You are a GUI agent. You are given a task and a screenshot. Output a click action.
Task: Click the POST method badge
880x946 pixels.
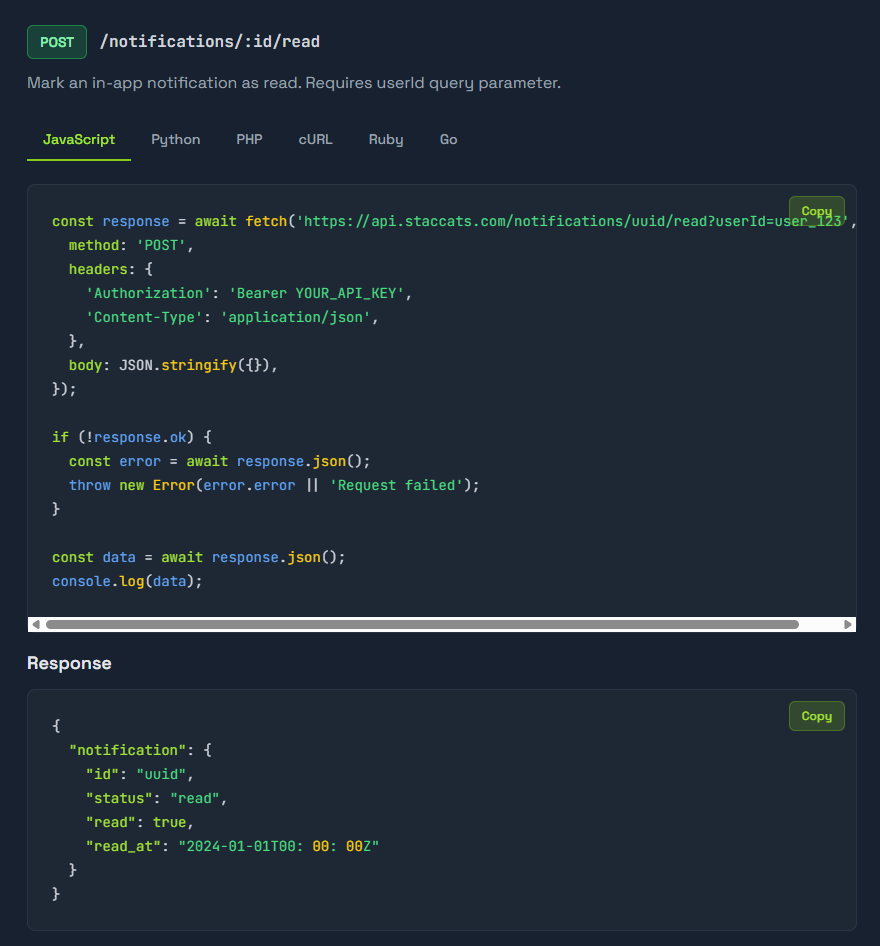56,41
